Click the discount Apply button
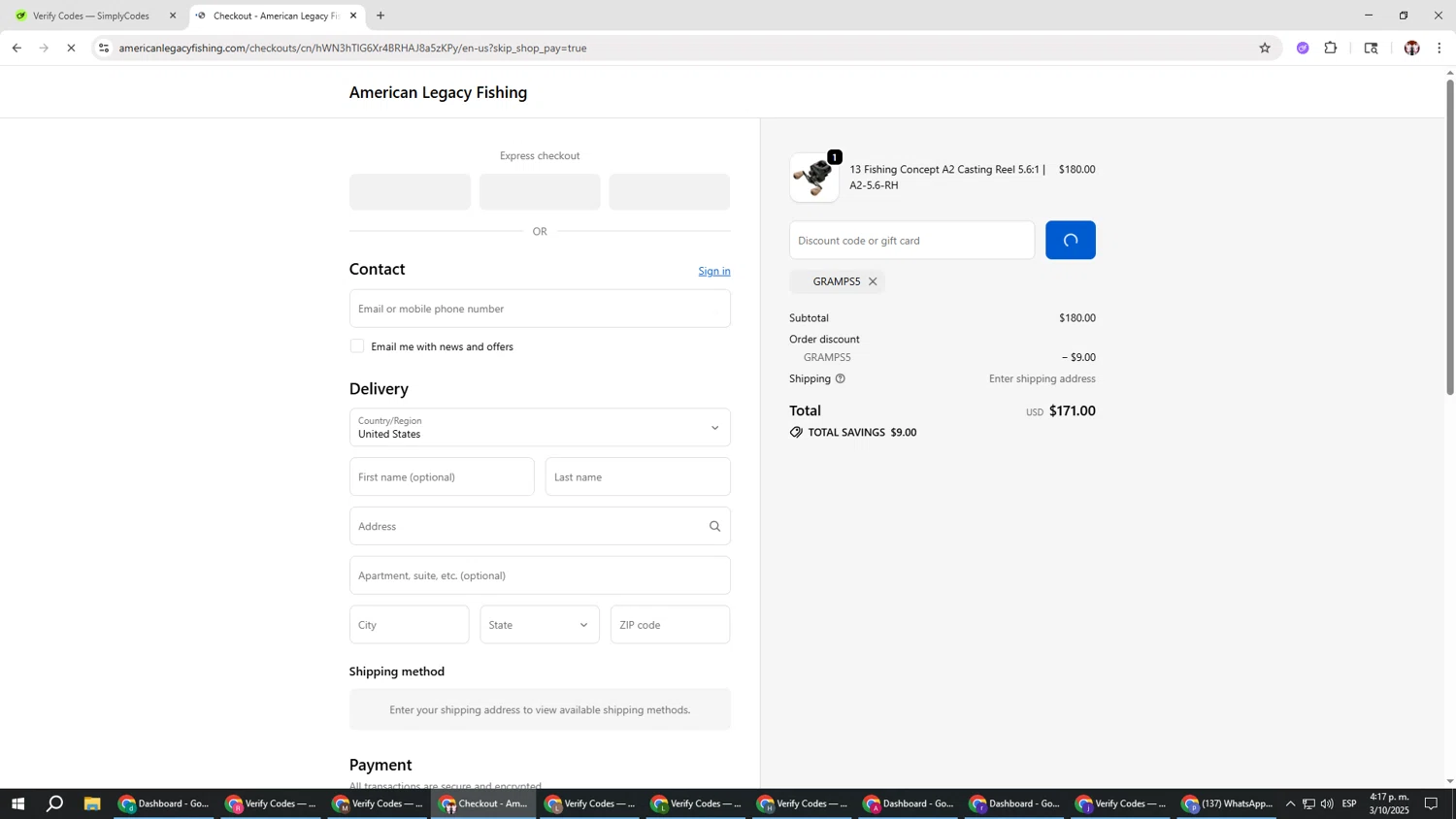This screenshot has width=1456, height=819. pos(1071,240)
